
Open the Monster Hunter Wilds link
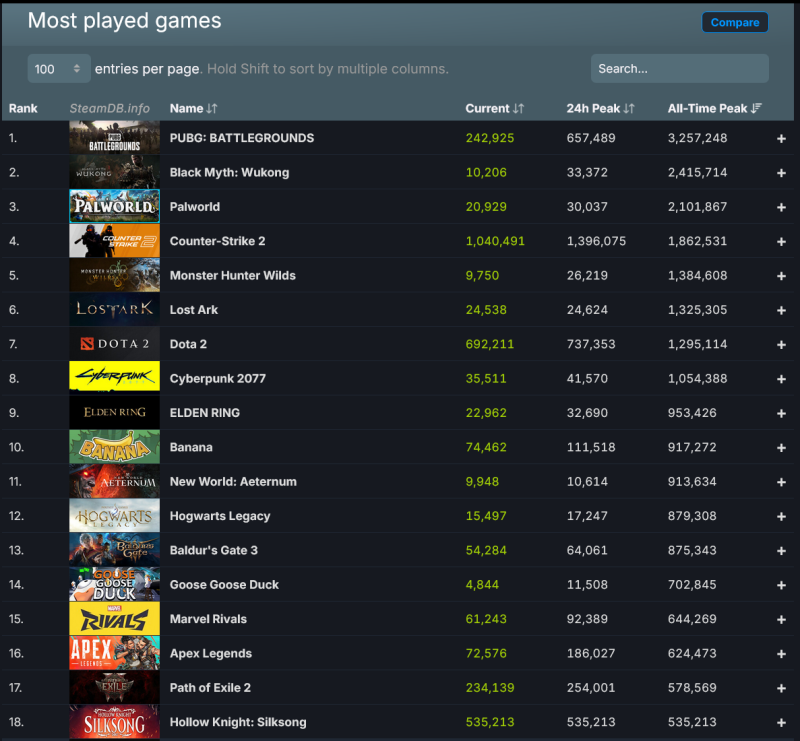click(x=233, y=275)
